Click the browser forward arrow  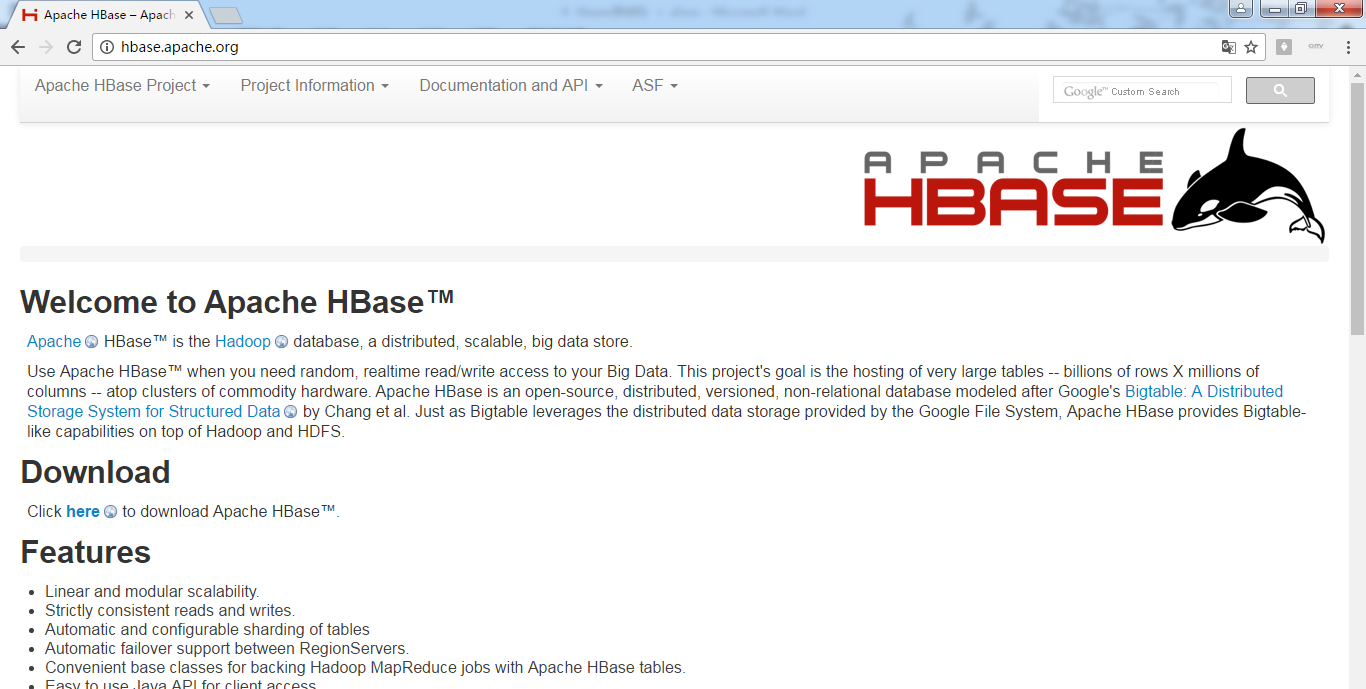point(46,47)
